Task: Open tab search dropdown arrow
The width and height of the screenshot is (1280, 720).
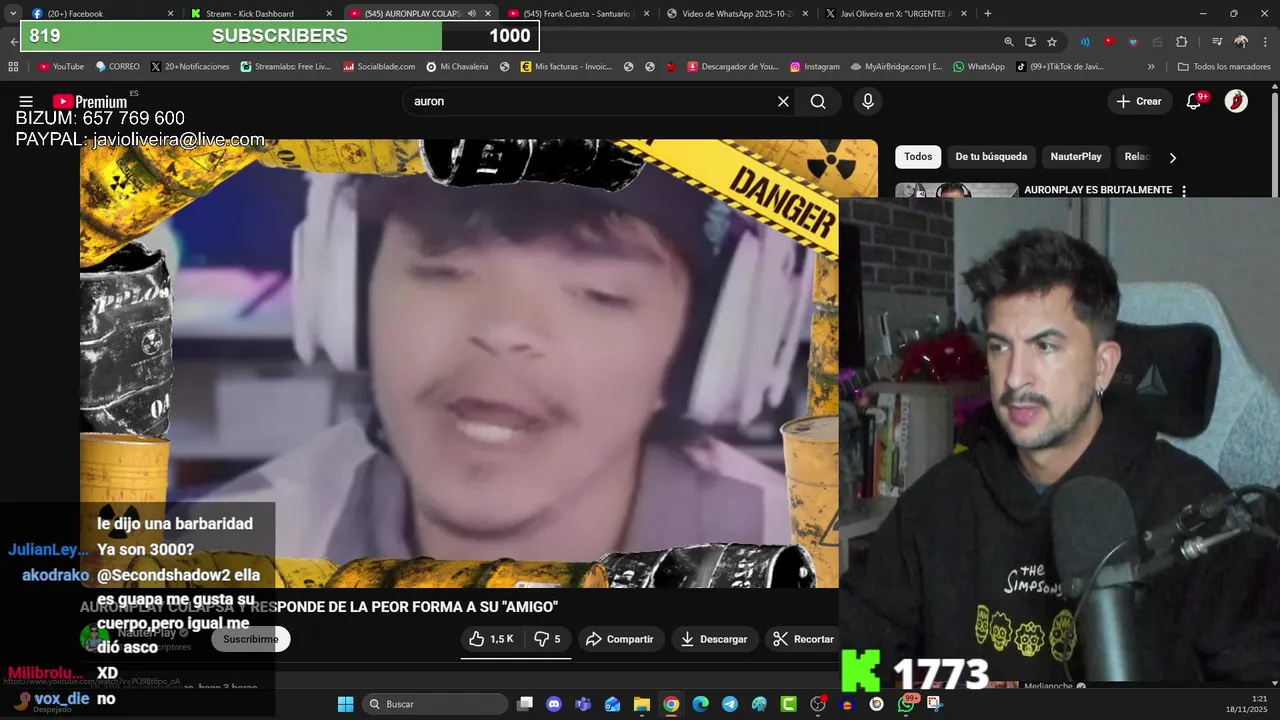Action: point(13,13)
